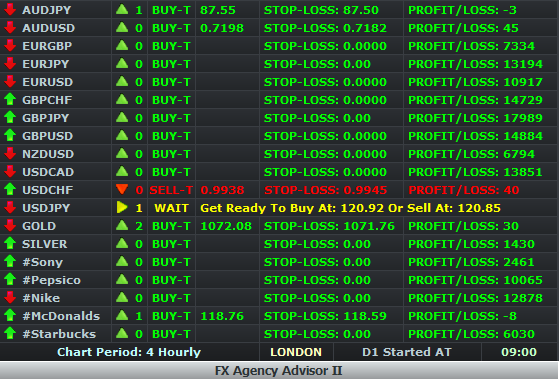The width and height of the screenshot is (559, 380).
Task: Click the green triangle signal in GOLD row
Action: click(122, 225)
